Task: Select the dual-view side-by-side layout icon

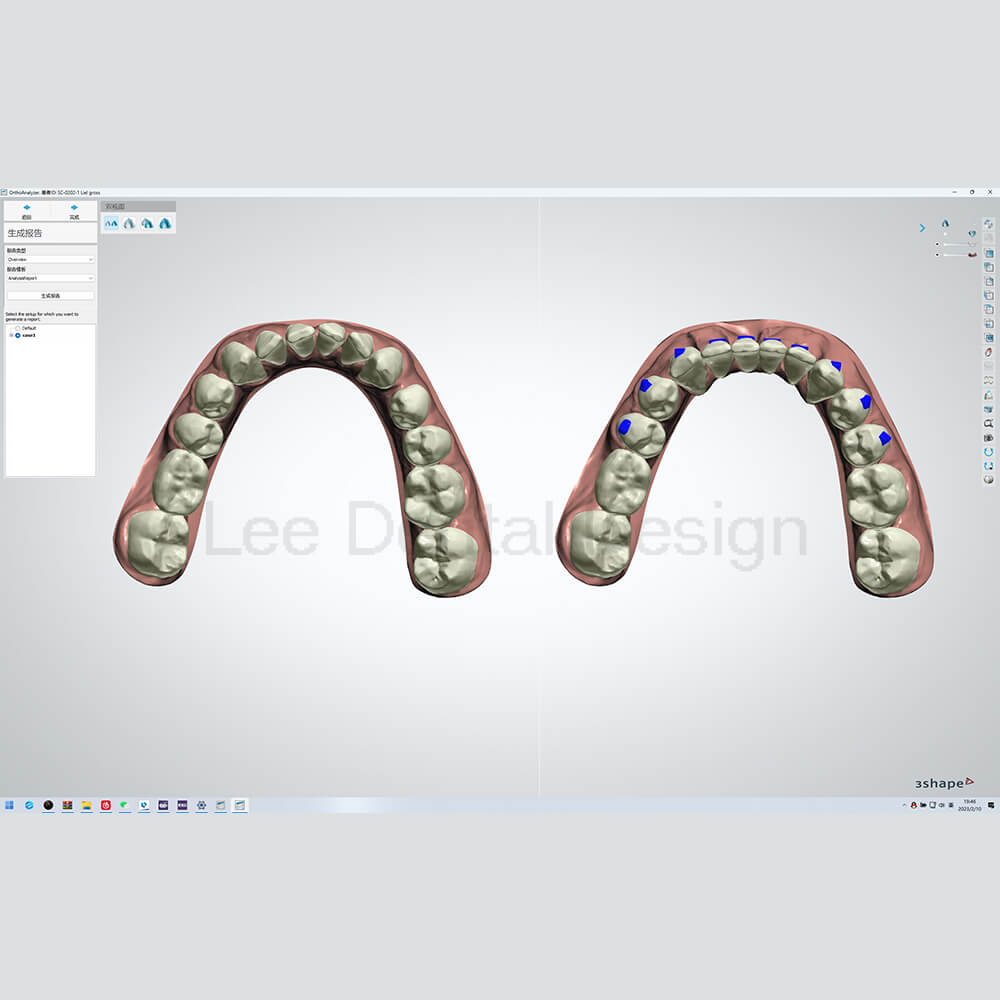Action: pyautogui.click(x=111, y=223)
